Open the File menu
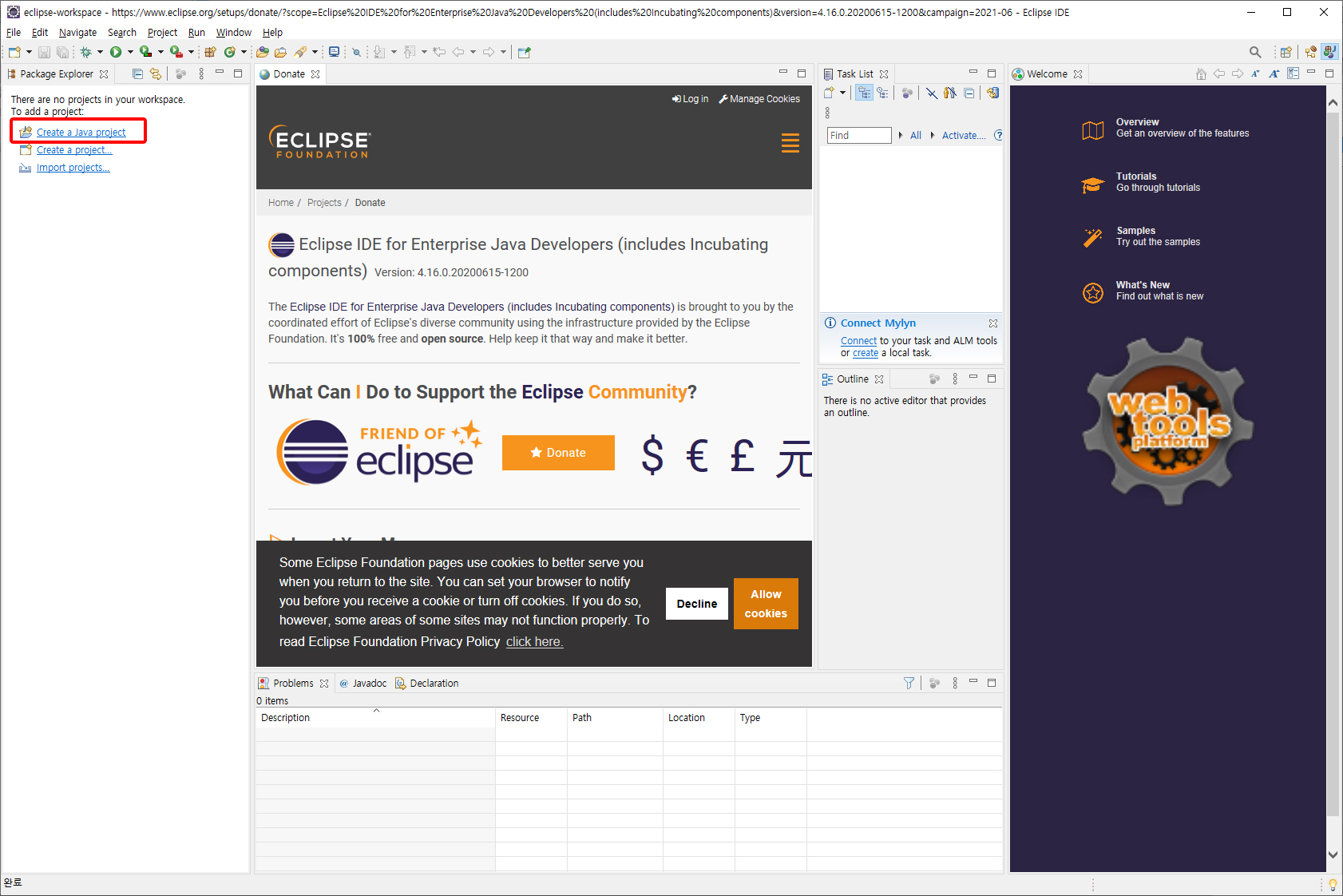Screen dimensions: 1343x896 [x=14, y=33]
